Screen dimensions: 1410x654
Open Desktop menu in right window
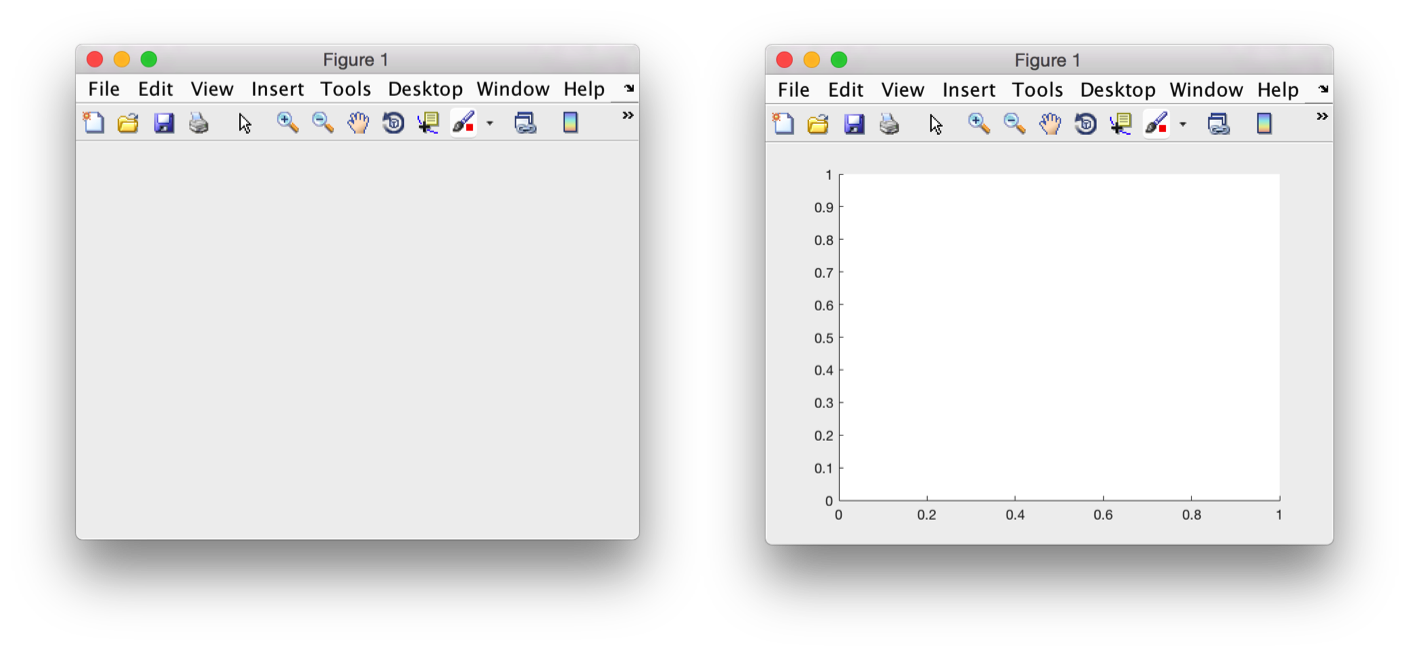1118,90
